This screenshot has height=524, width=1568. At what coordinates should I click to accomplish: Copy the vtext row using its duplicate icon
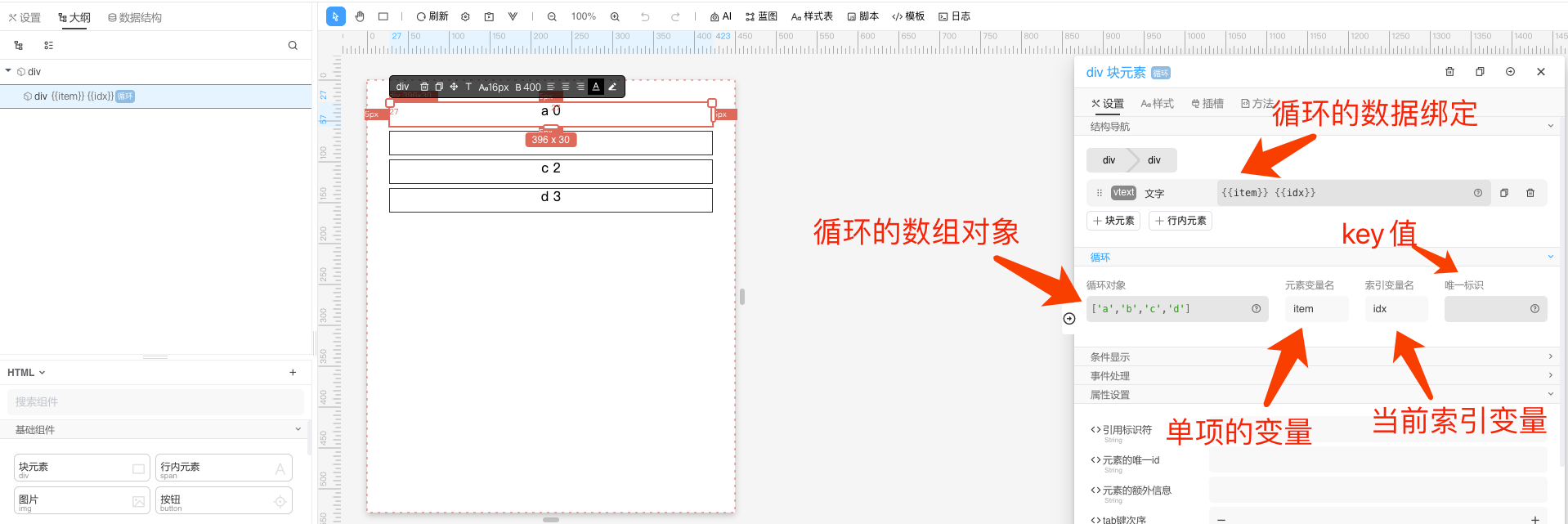point(1503,193)
